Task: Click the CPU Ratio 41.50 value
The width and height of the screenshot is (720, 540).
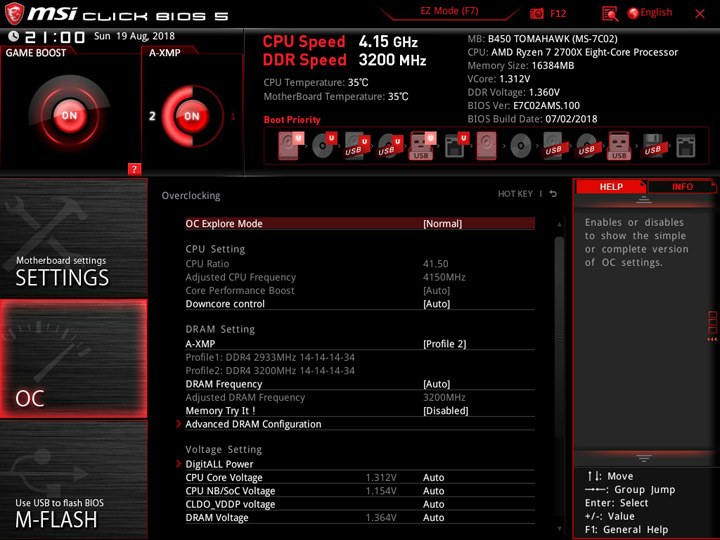Action: click(435, 264)
